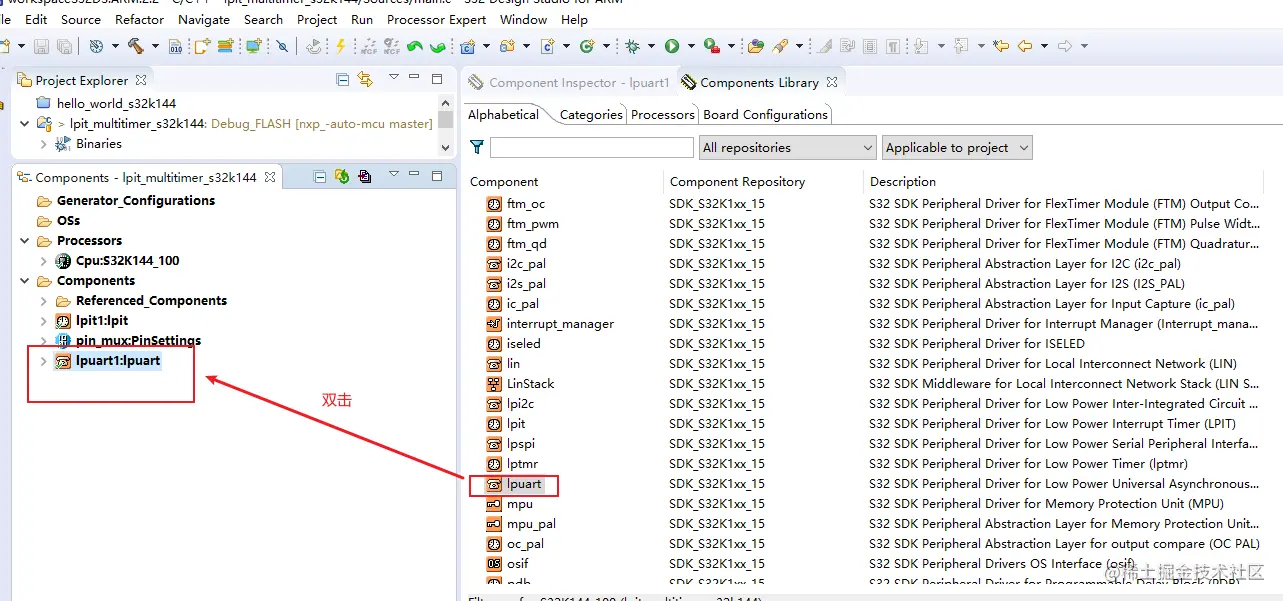Open the Source menu
Screen dimensions: 1283x601
click(x=81, y=19)
